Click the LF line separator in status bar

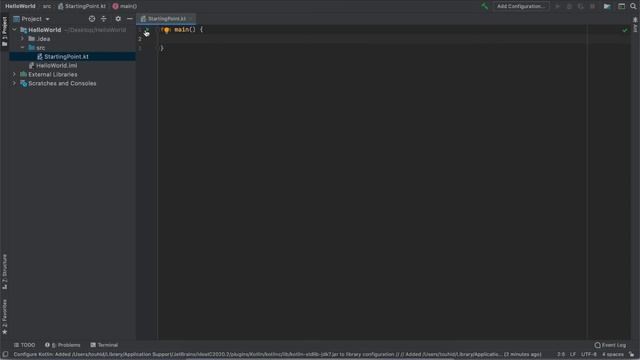pyautogui.click(x=573, y=354)
